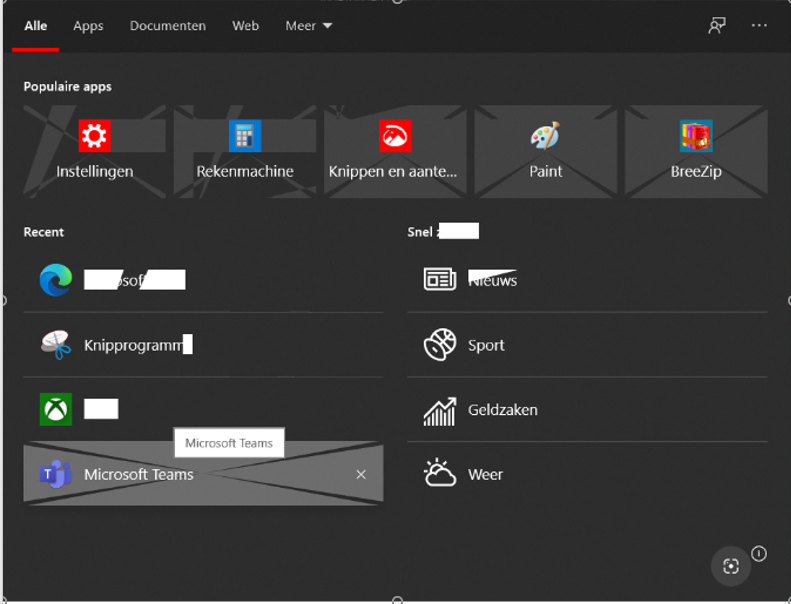This screenshot has width=791, height=604.
Task: Open the Sport quick search link
Action: 587,345
